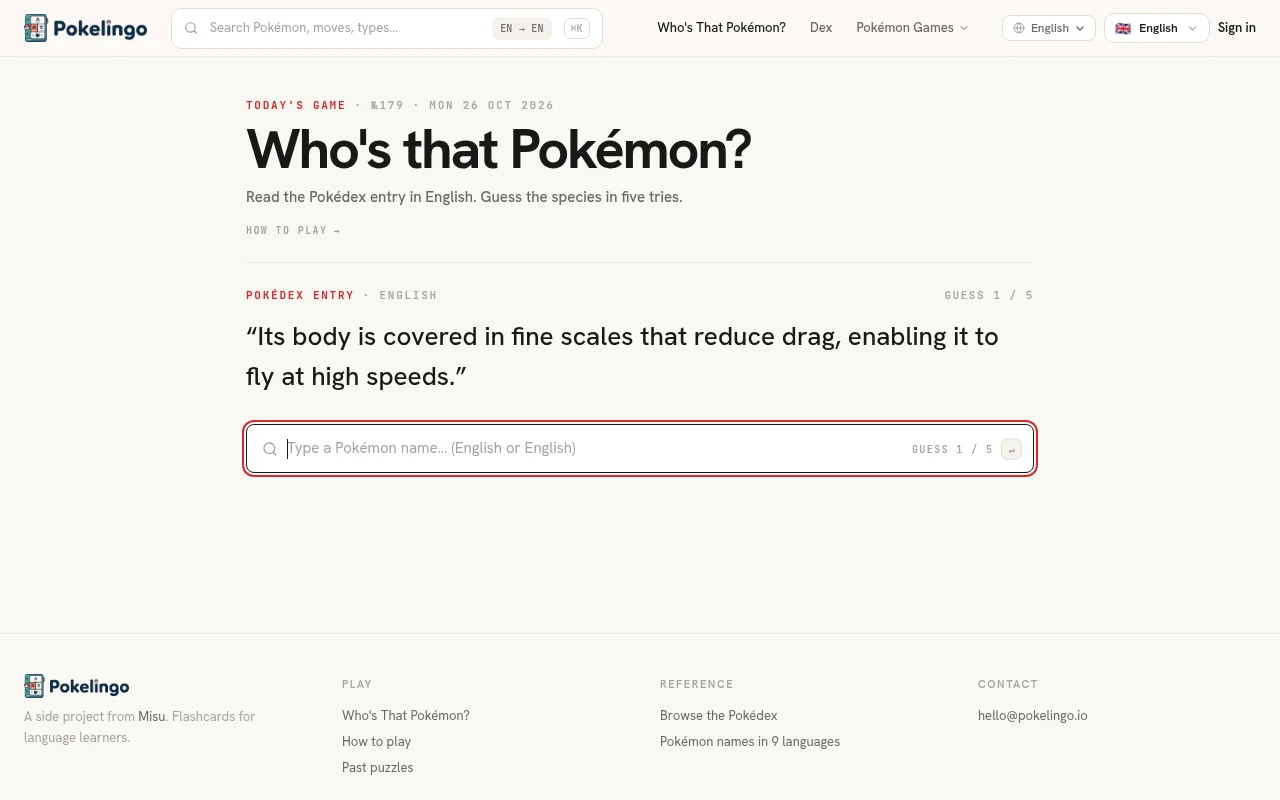
Task: Click the Pokelingo logo in the footer
Action: [77, 686]
